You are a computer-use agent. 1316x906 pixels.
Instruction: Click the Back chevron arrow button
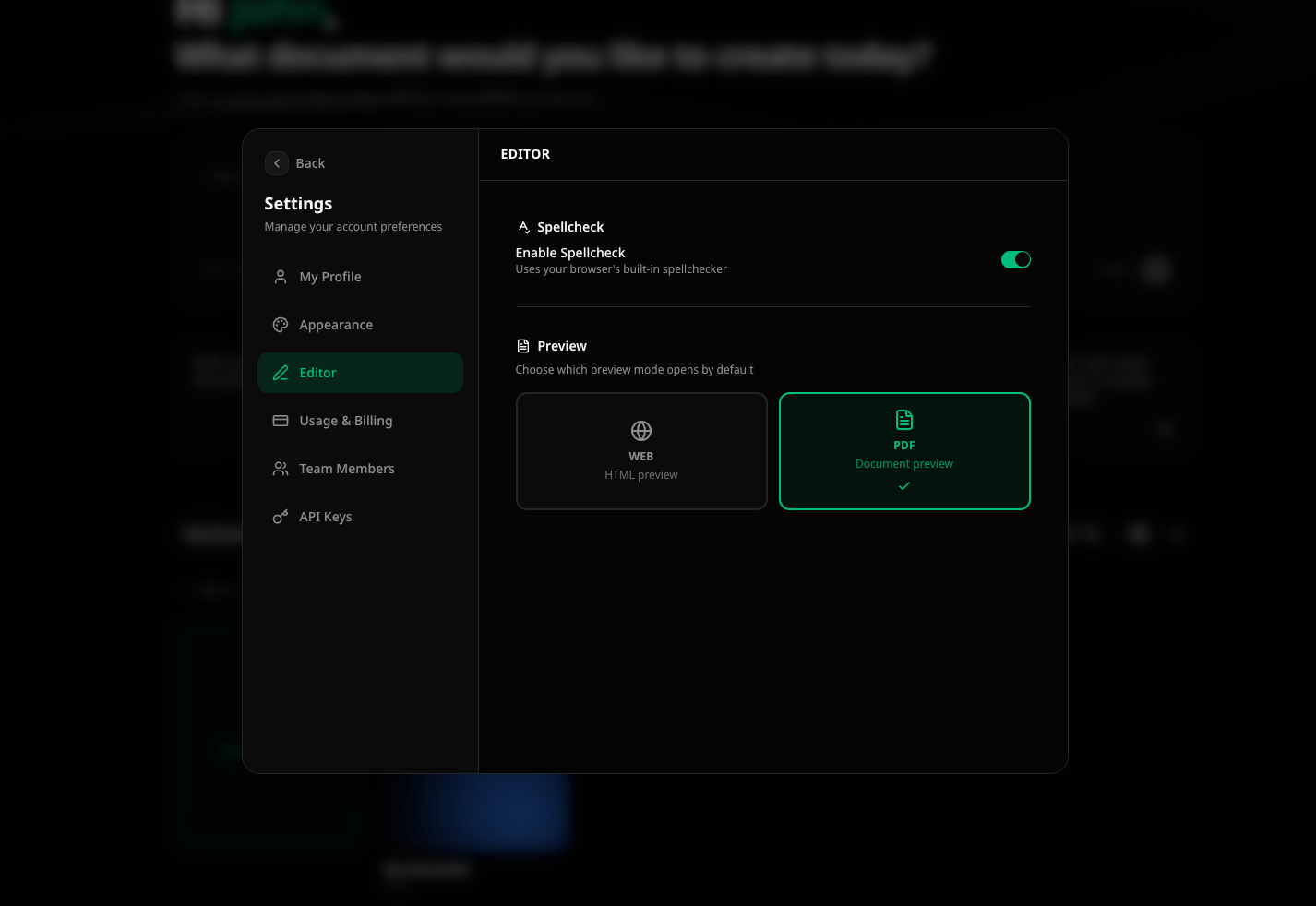pos(277,163)
